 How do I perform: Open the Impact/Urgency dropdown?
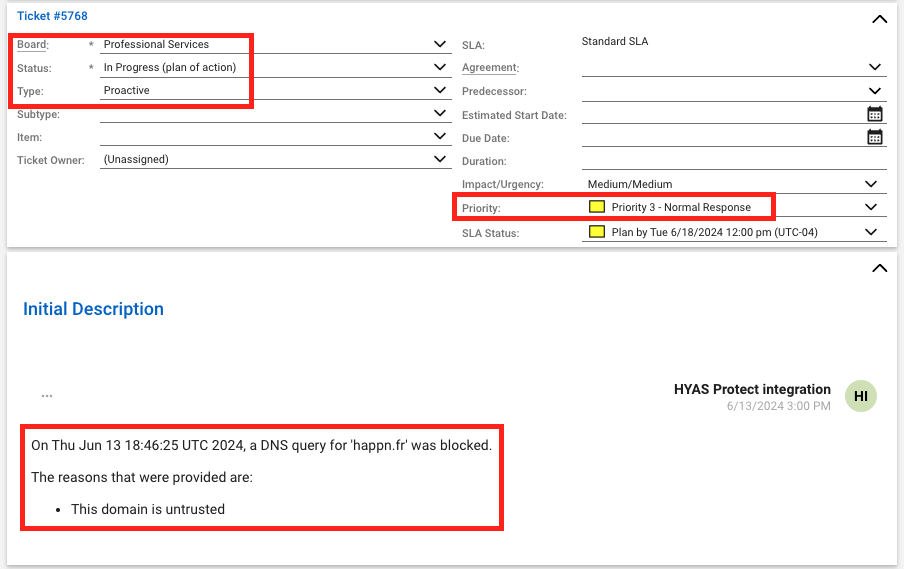[x=871, y=184]
